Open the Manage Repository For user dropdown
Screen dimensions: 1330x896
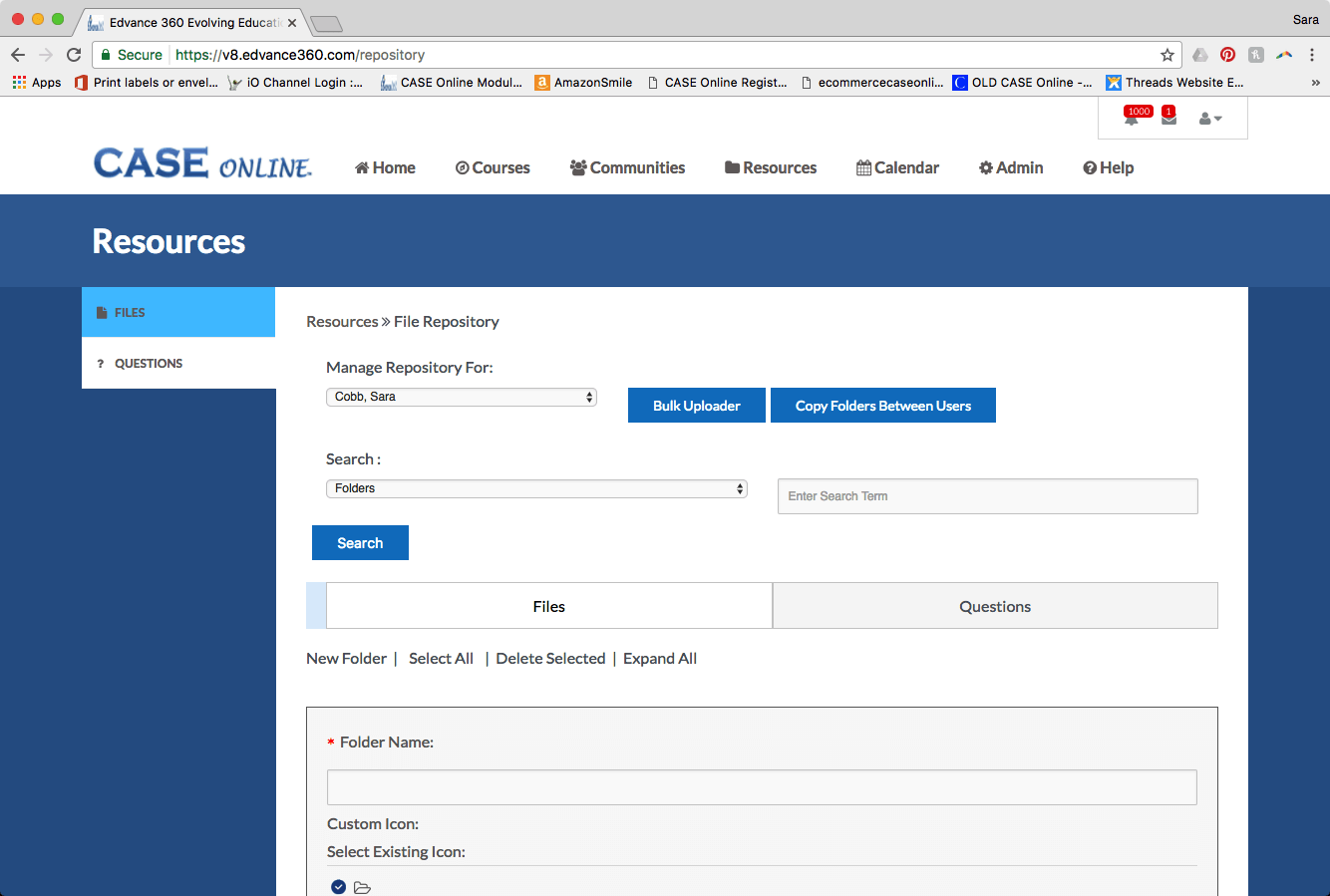[x=462, y=397]
